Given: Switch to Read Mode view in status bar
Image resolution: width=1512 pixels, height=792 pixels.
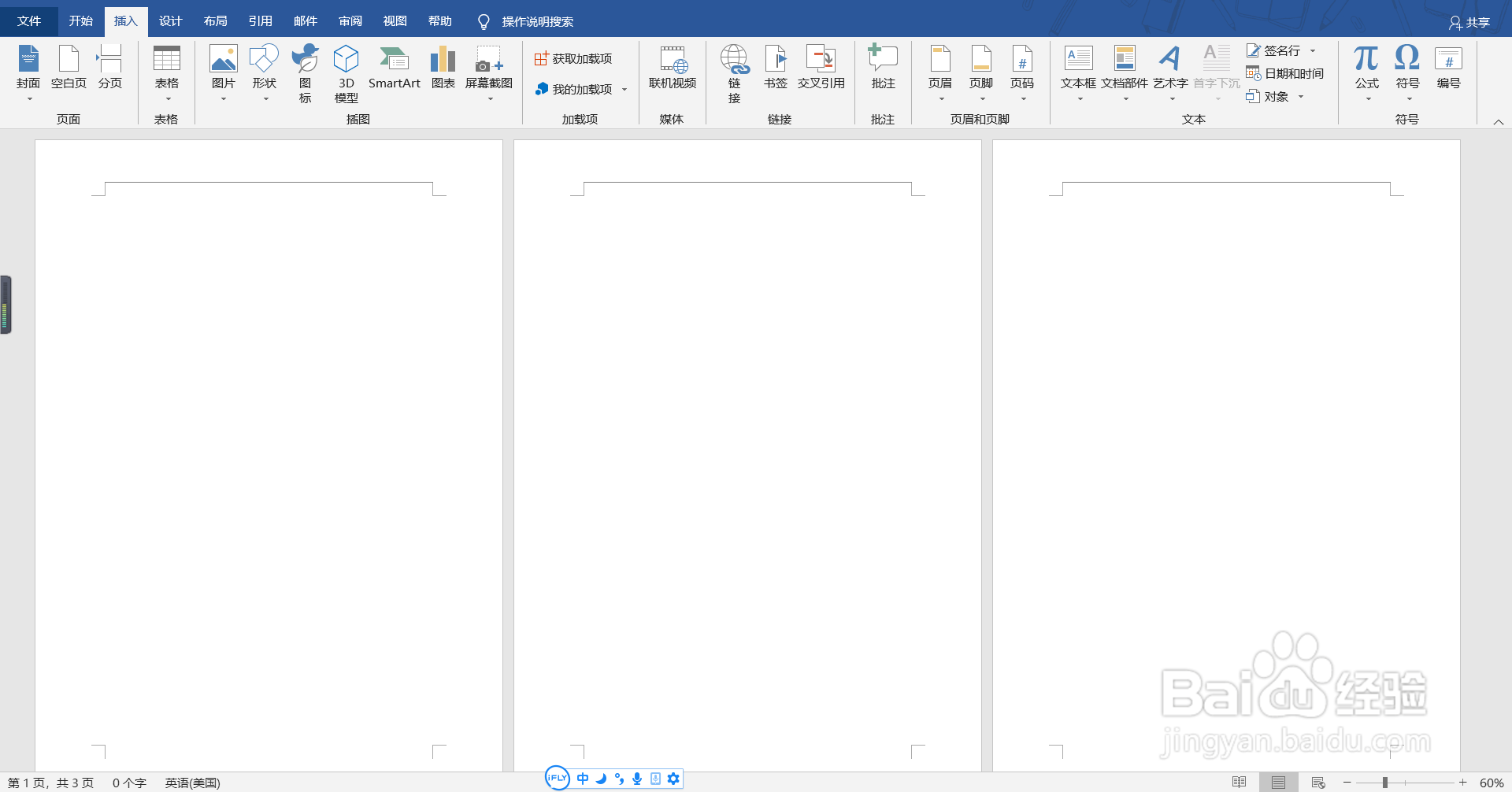Looking at the screenshot, I should pos(1239,783).
